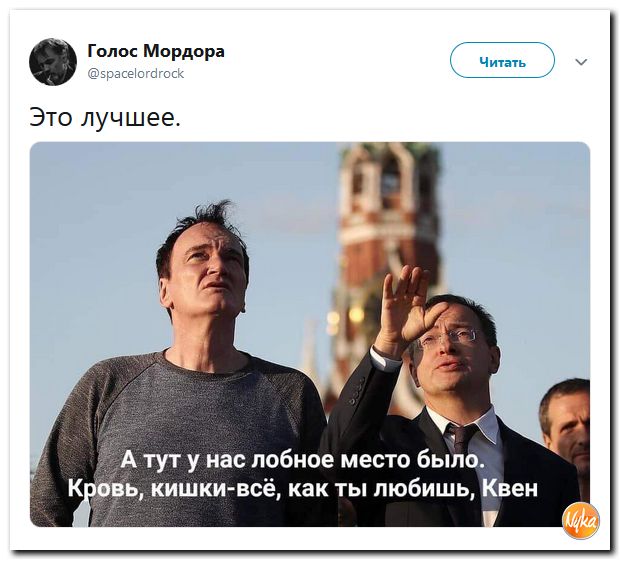Open the @spacelordrock handle link
The height and width of the screenshot is (561, 621).
(135, 74)
